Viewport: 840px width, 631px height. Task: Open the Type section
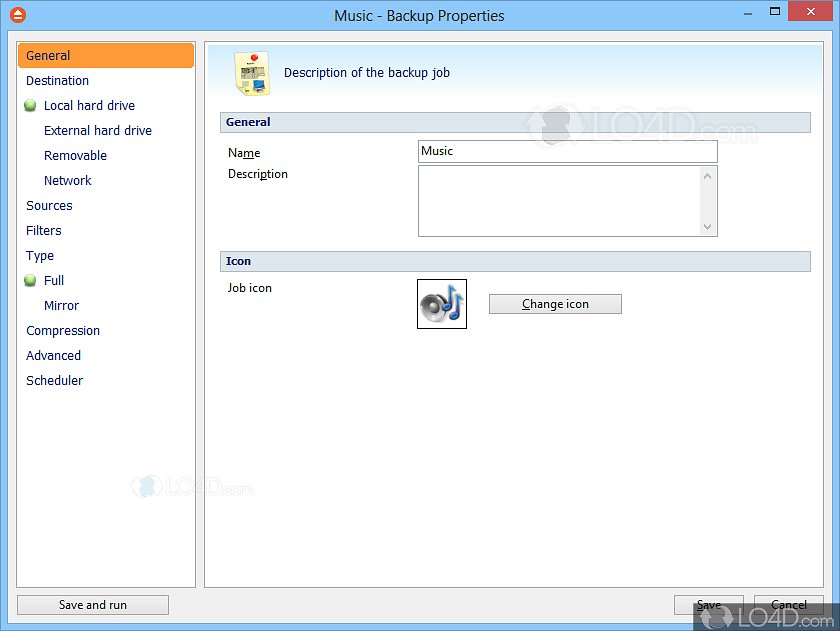[40, 256]
